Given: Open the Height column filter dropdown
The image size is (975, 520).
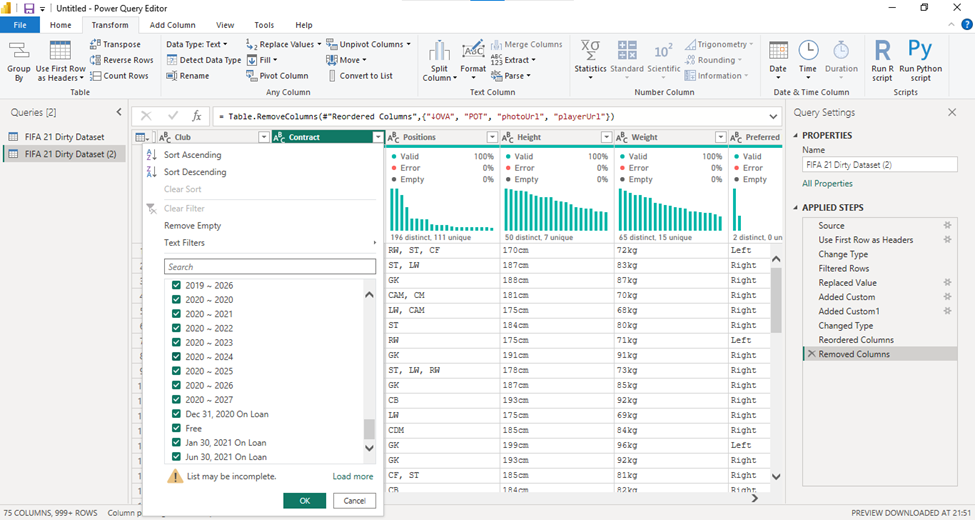Looking at the screenshot, I should click(606, 137).
